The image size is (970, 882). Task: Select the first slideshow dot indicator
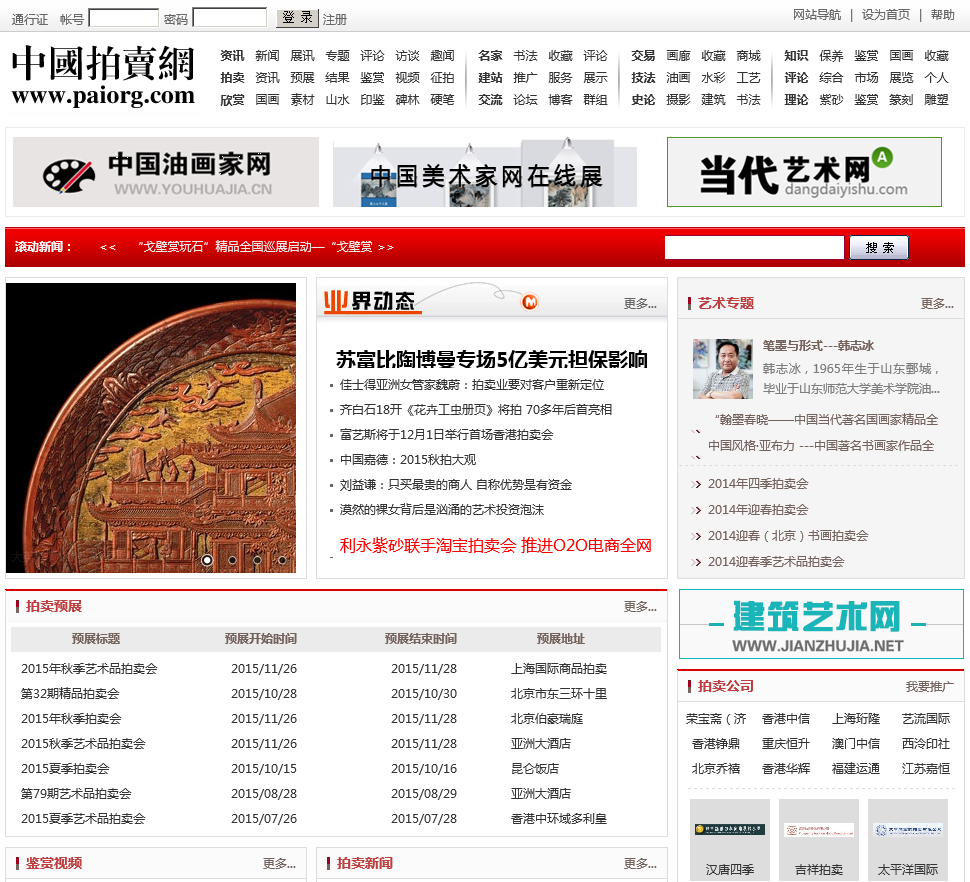(x=207, y=560)
